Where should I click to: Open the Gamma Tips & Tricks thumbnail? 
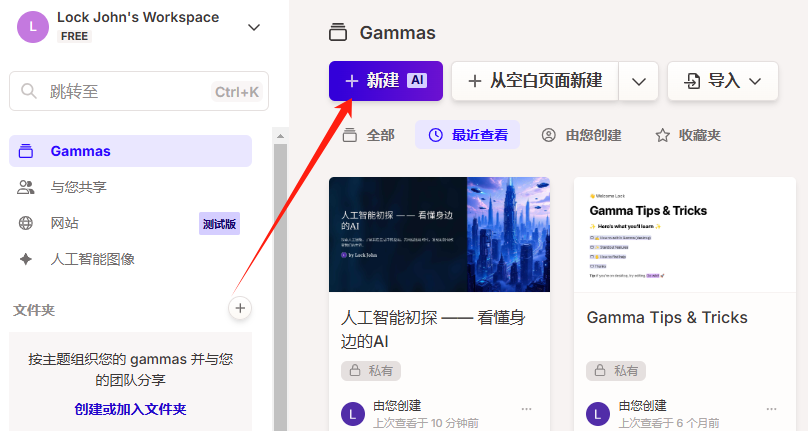coord(685,235)
